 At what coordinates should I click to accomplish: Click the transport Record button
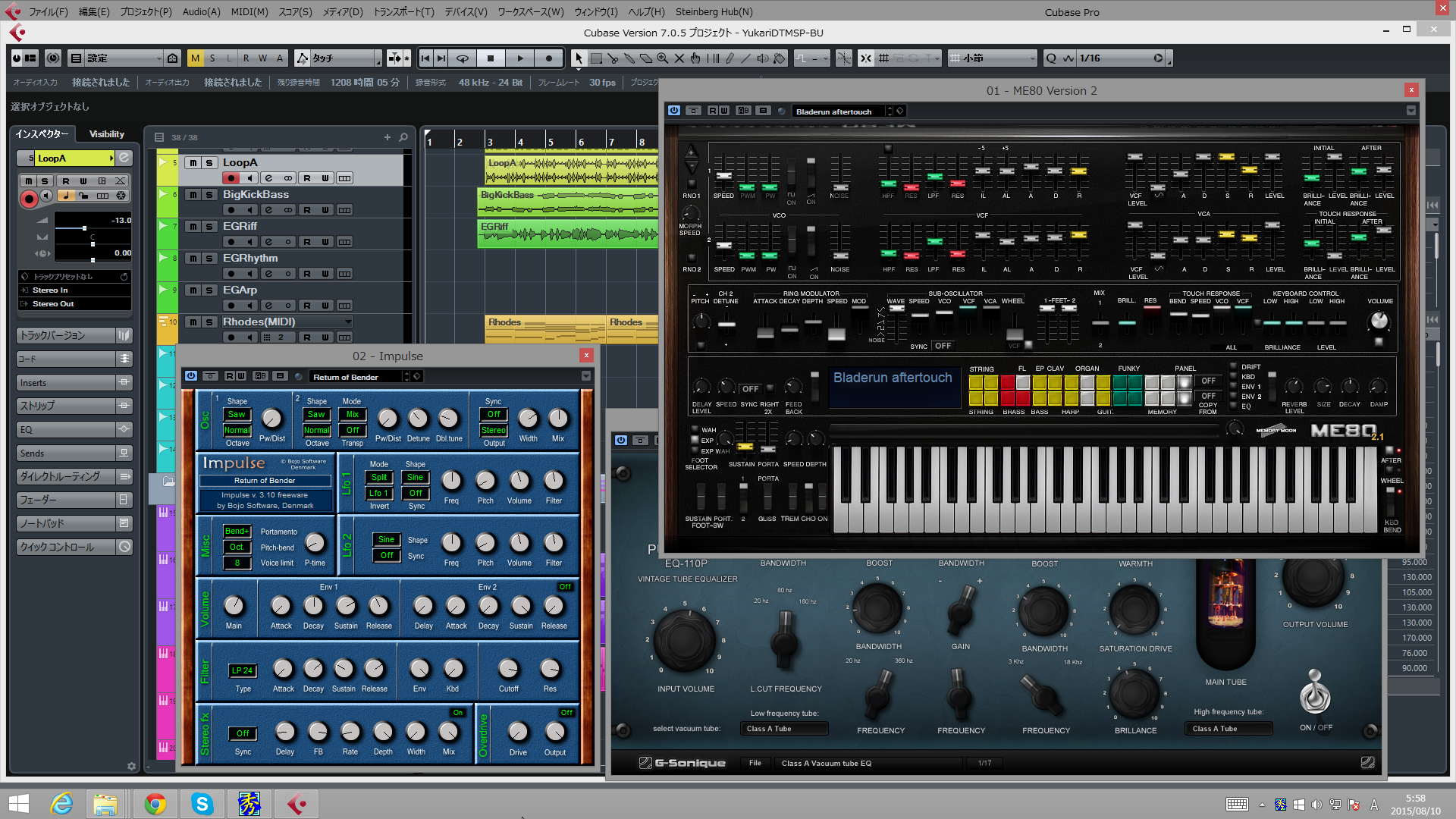[548, 58]
